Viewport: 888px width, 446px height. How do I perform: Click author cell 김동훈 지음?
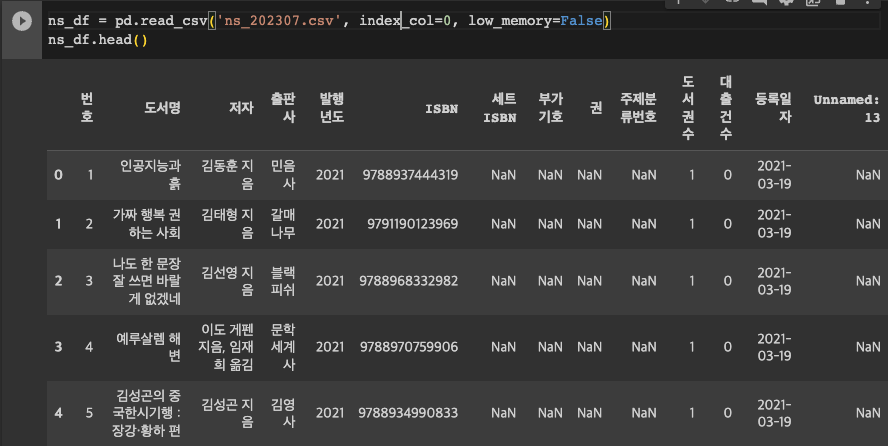coord(227,175)
